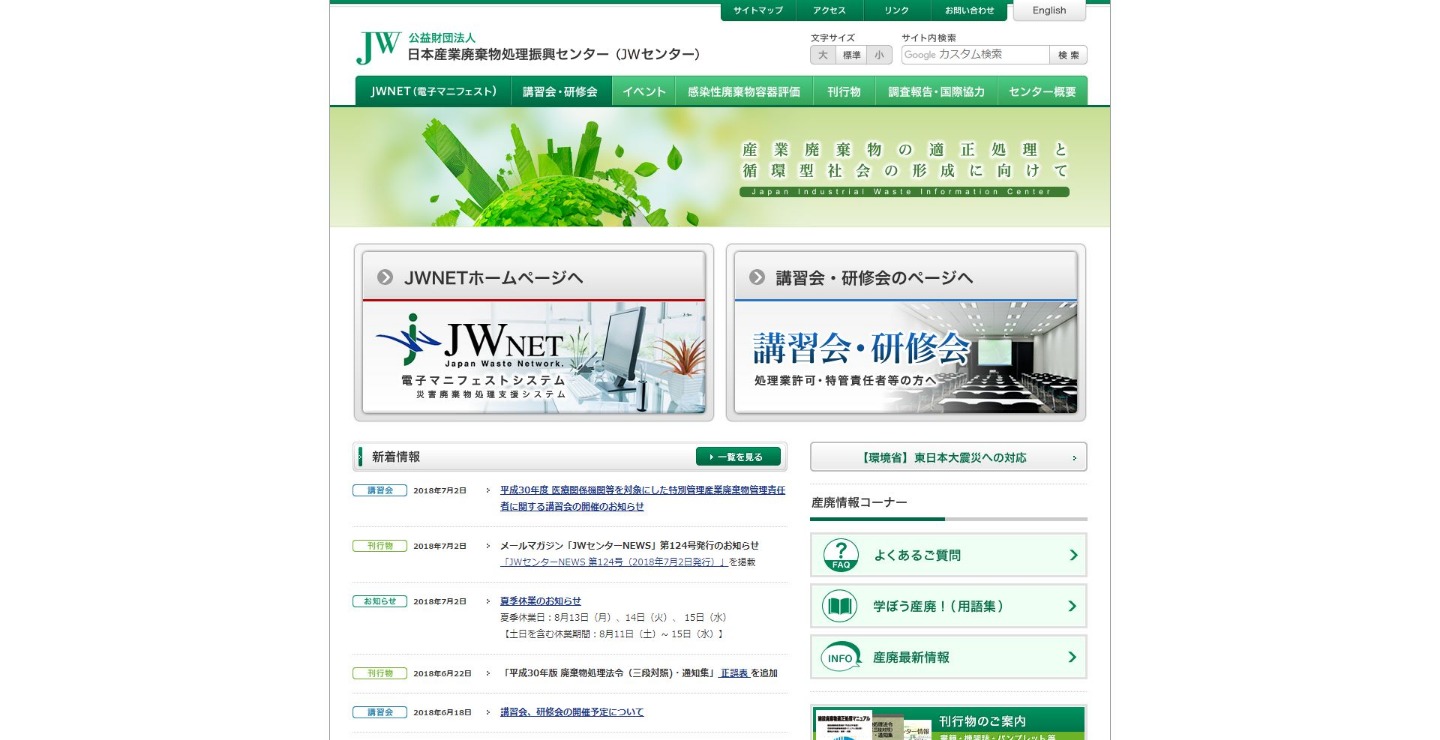Click the JWNET電子マニフェストシステム banner image
This screenshot has height=740, width=1440.
534,357
